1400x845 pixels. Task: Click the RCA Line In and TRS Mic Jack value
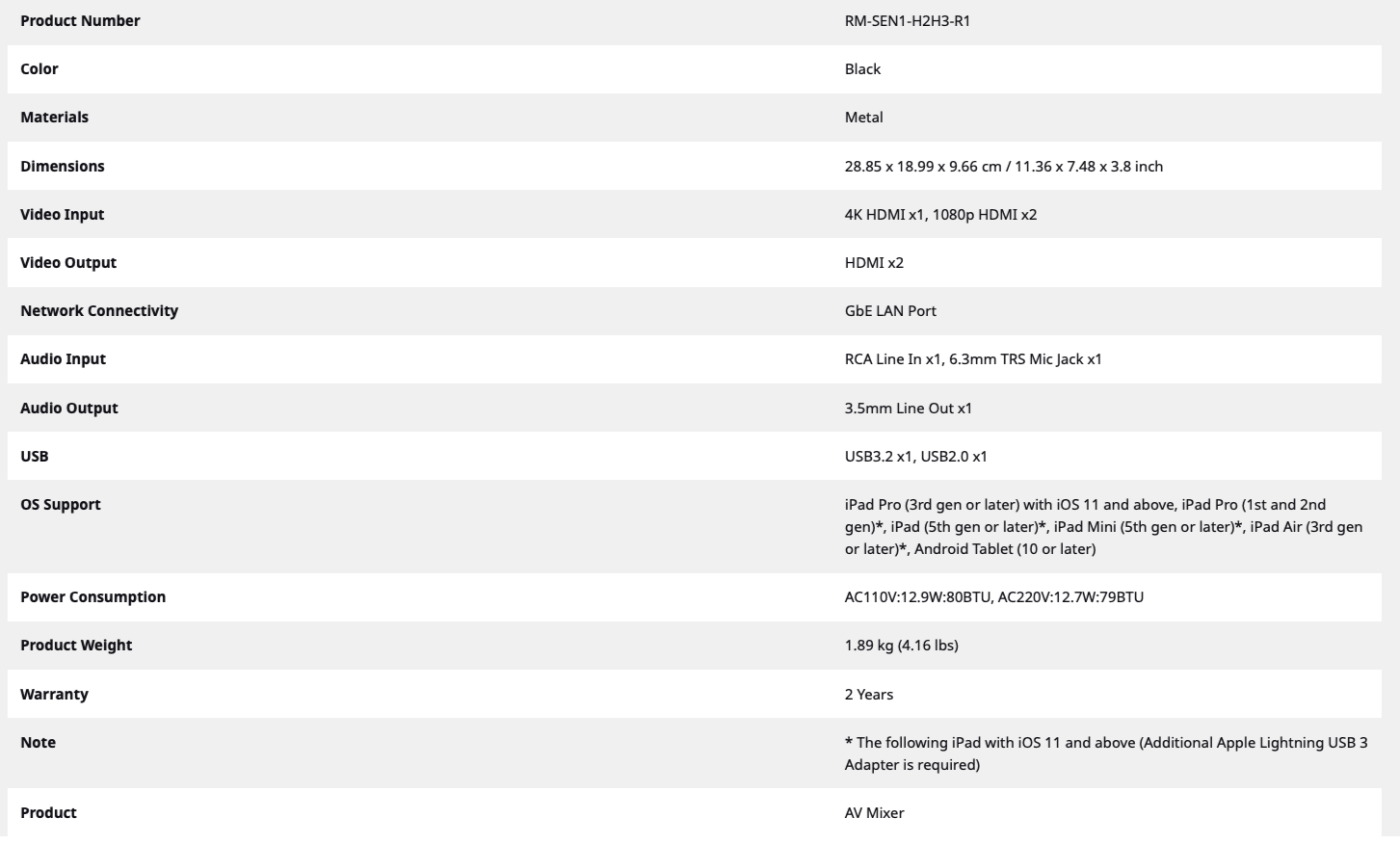(x=973, y=359)
